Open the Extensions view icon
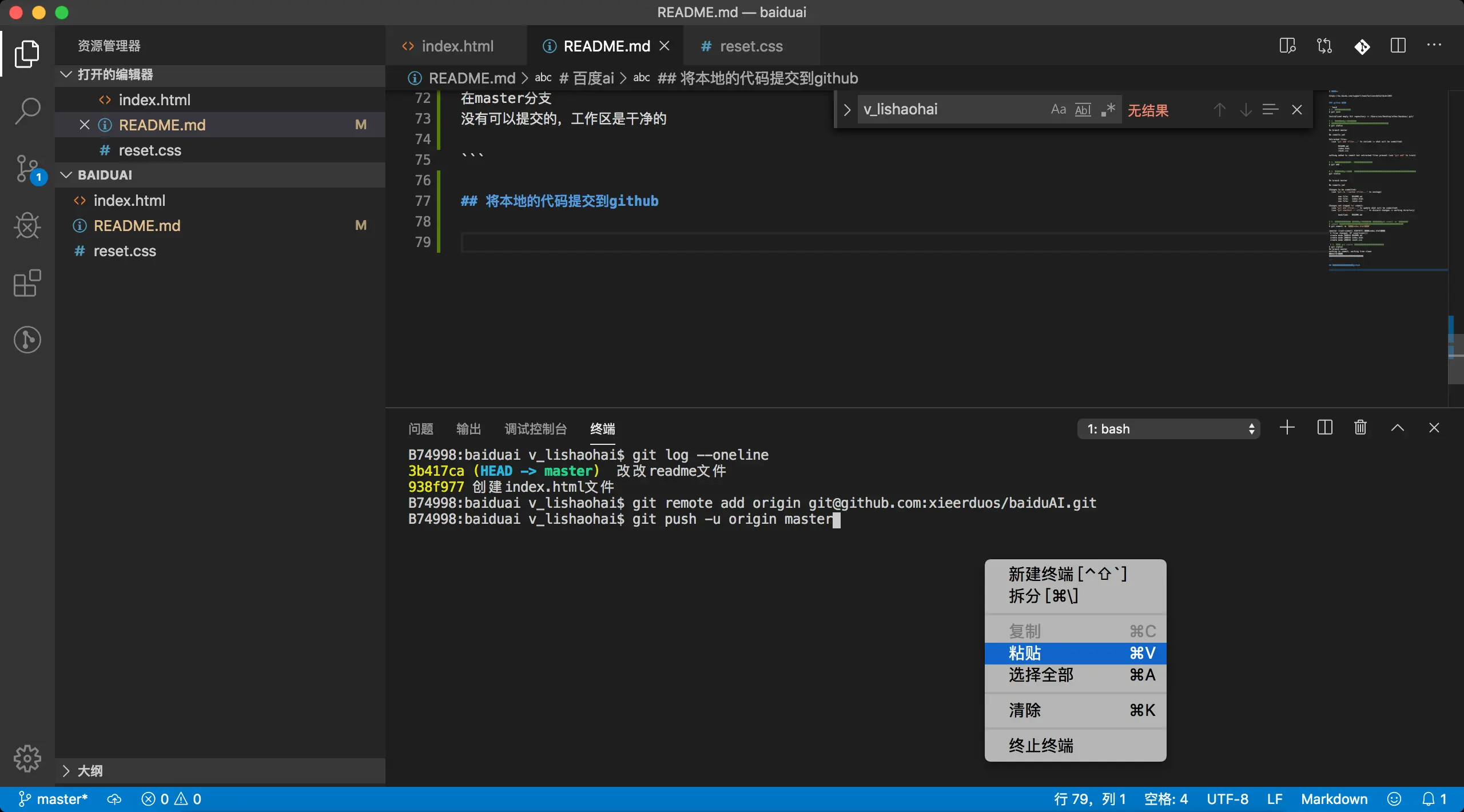The height and width of the screenshot is (812, 1464). pos(27,283)
